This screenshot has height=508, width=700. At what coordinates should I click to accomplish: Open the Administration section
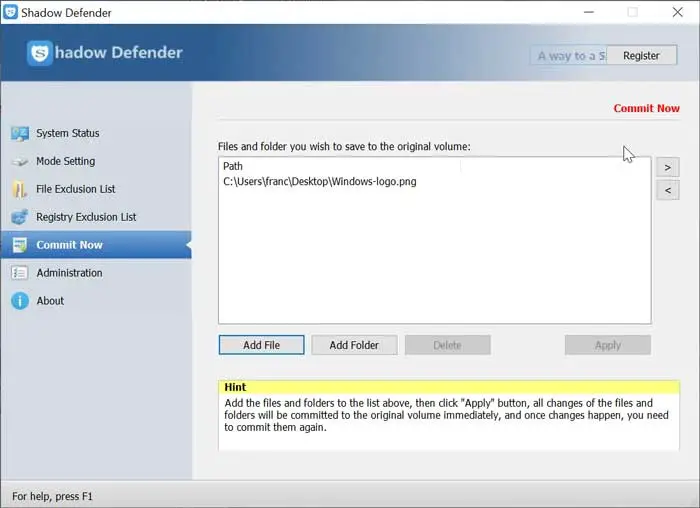click(69, 273)
